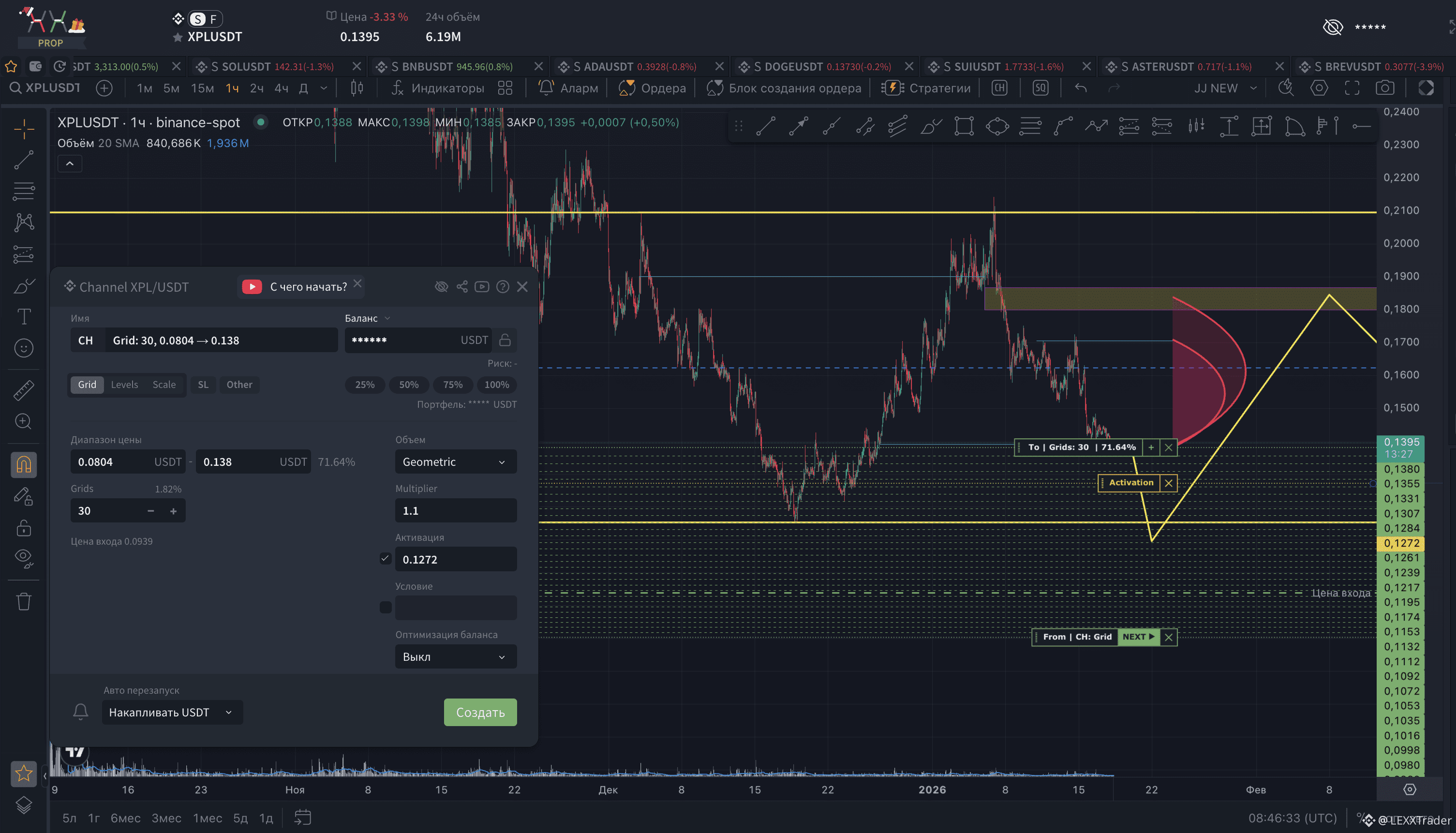Open the Indicators menu icon
The width and height of the screenshot is (1456, 833).
pyautogui.click(x=398, y=88)
